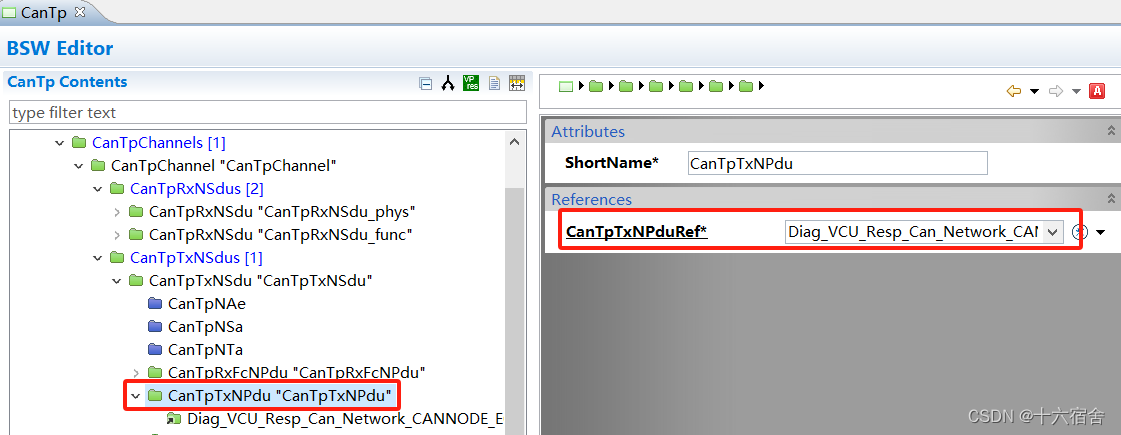Click the folder icon of CanTpRxFcNPdu row
The width and height of the screenshot is (1121, 435).
(155, 372)
